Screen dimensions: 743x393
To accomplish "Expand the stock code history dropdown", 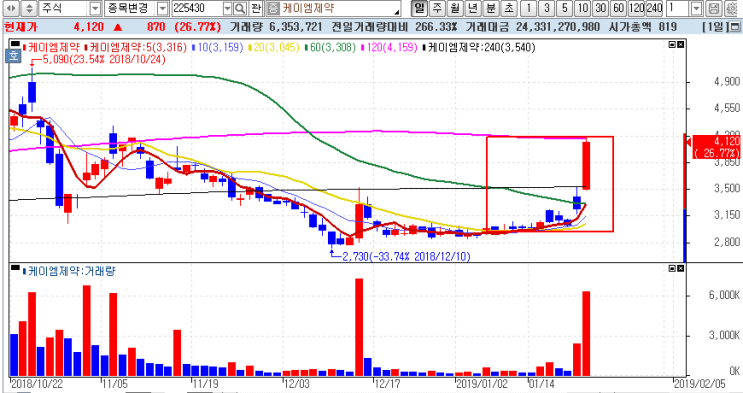I will 227,8.
